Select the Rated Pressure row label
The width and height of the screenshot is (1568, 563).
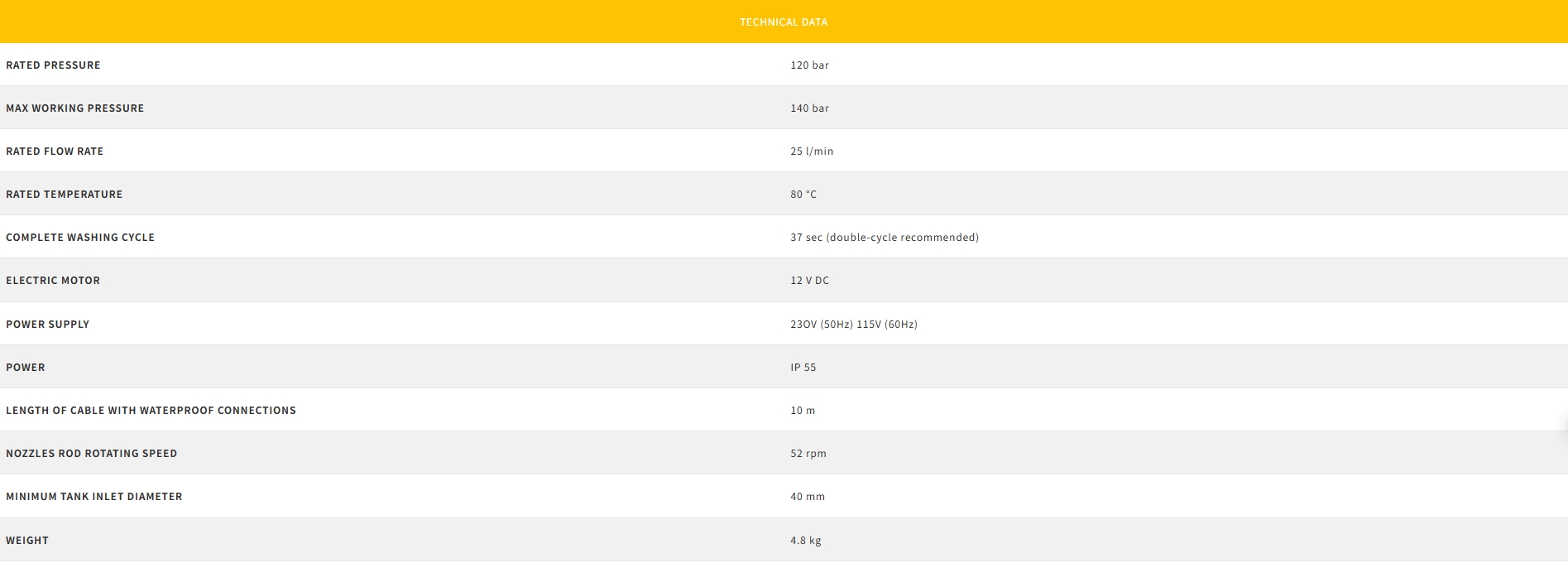53,65
